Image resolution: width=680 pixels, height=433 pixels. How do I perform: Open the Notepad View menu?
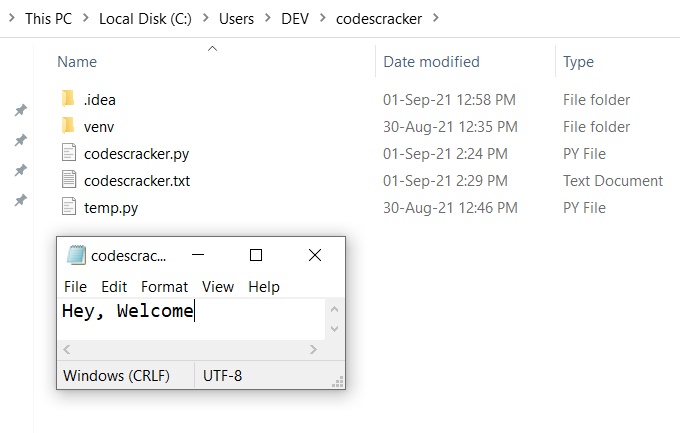click(218, 286)
